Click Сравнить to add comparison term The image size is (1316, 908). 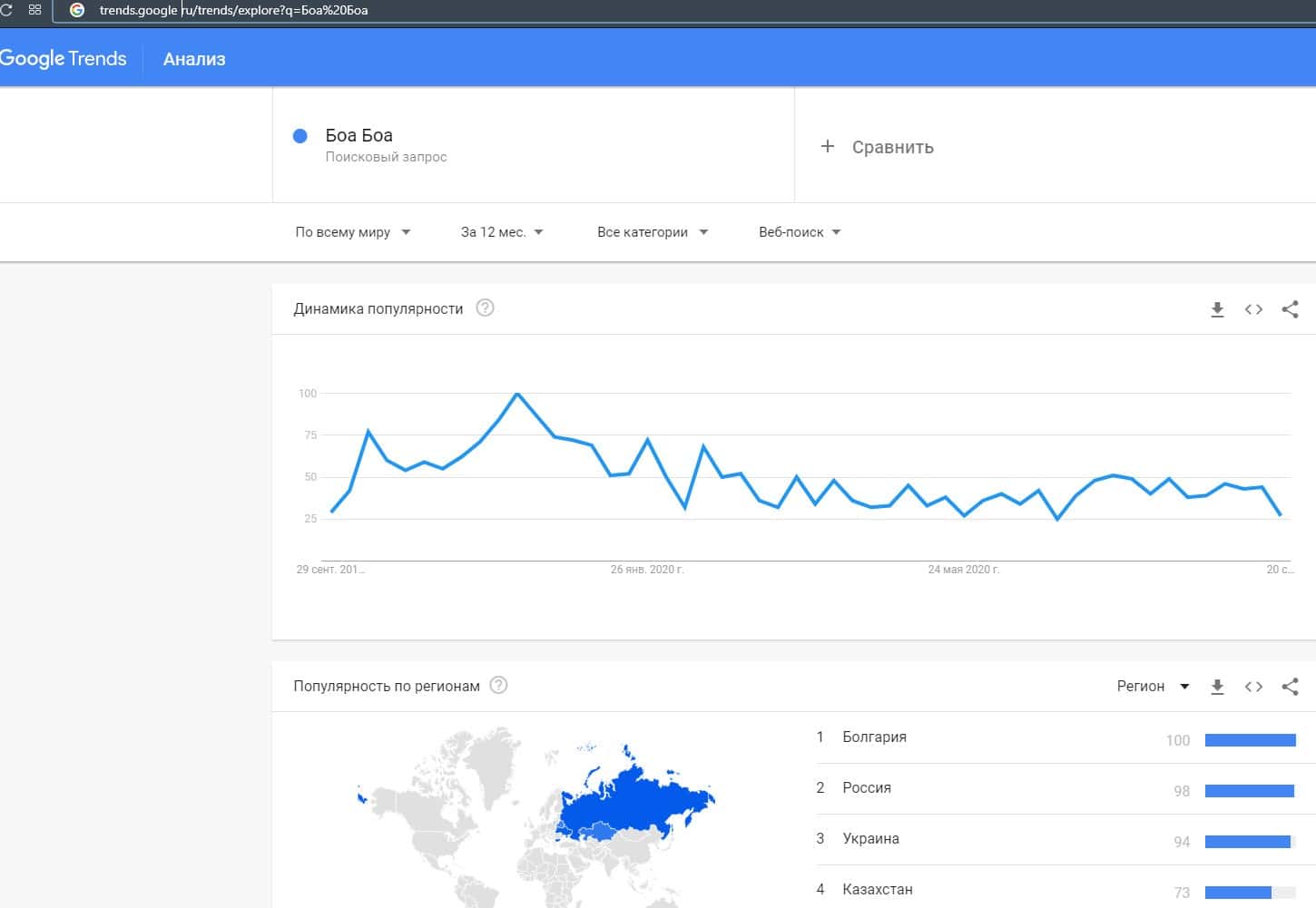click(878, 147)
